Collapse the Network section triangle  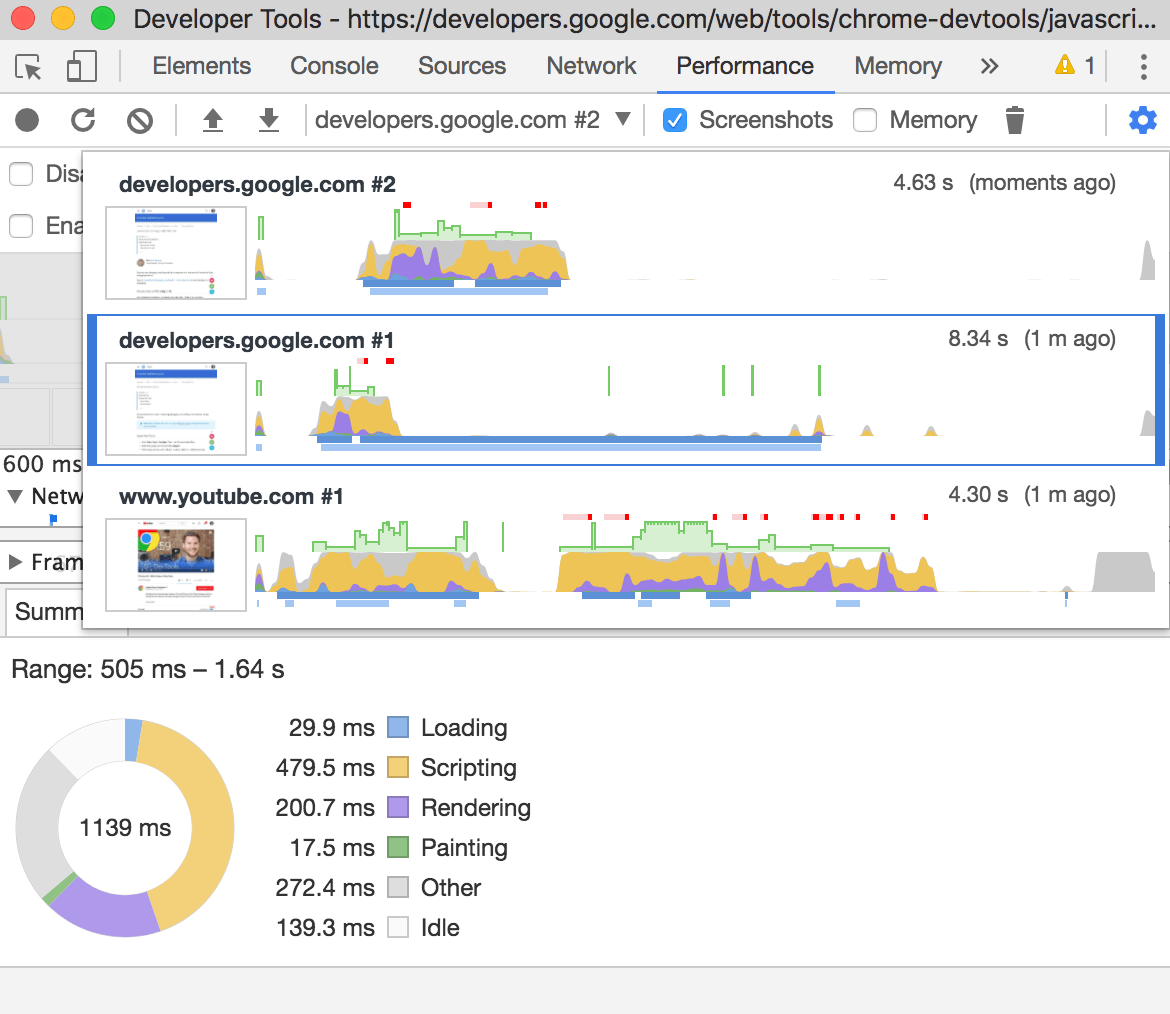tap(14, 496)
